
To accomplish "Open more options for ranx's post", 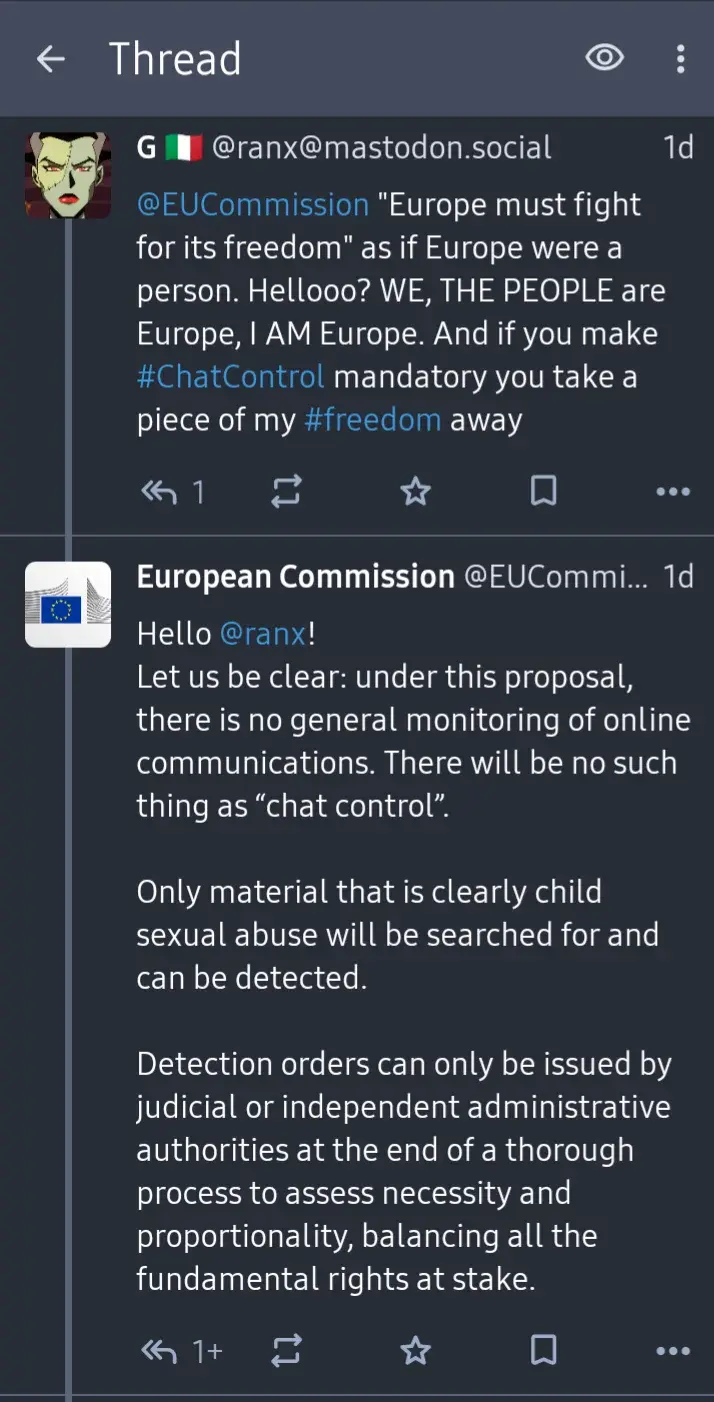I will click(672, 491).
